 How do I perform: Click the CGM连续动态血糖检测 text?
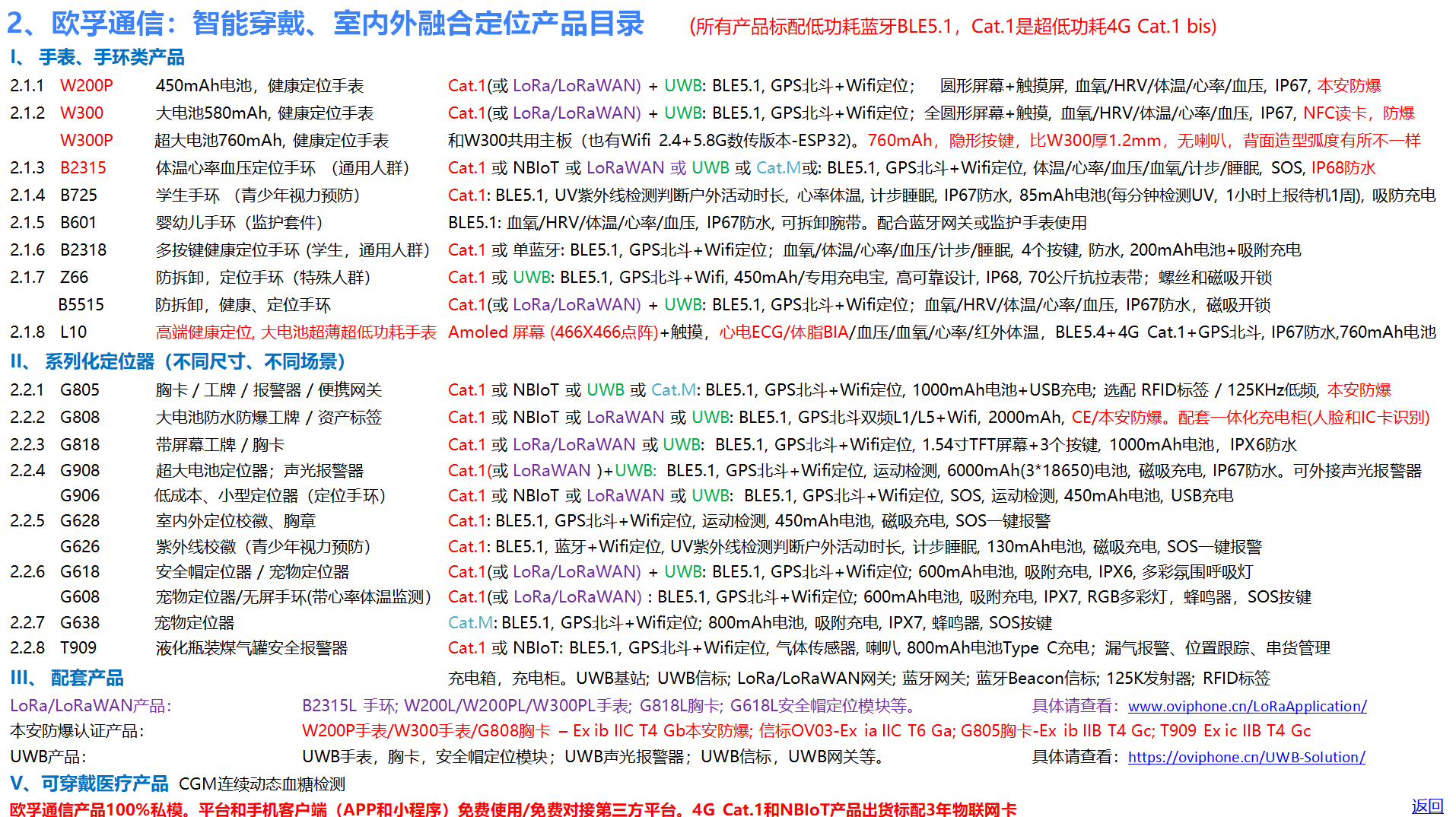[x=262, y=784]
